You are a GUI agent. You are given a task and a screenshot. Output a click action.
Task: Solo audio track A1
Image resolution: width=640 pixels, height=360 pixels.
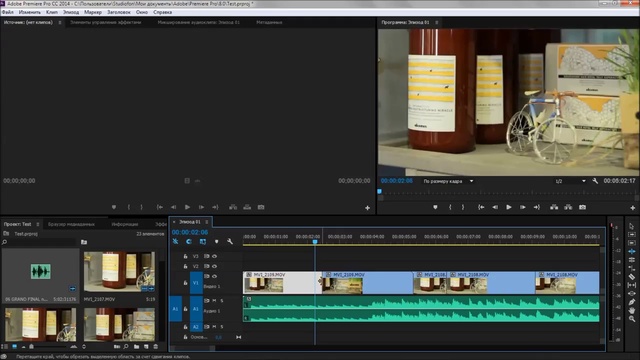click(222, 300)
